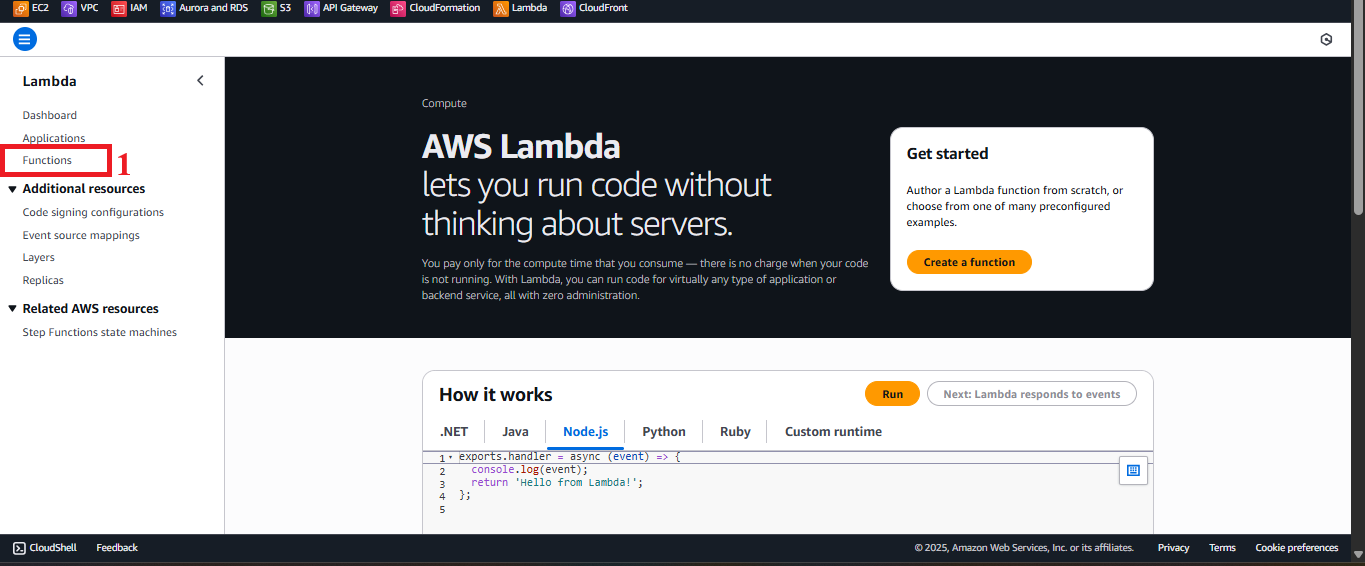
Task: Toggle the blue hamburger navigation menu
Action: [25, 39]
